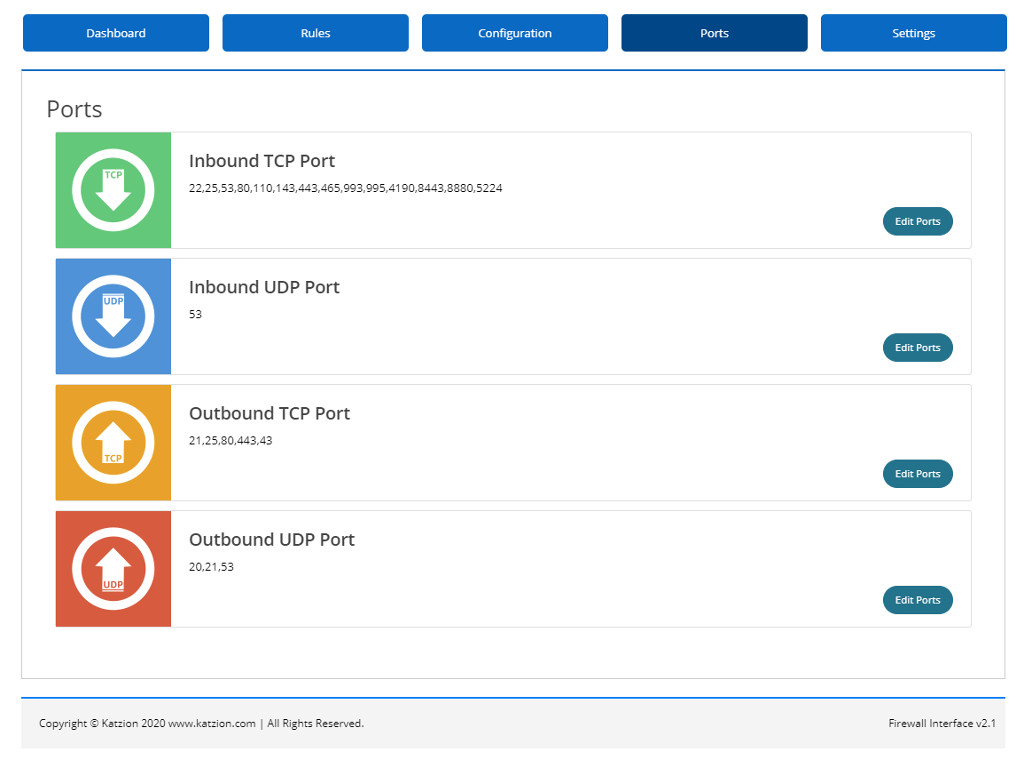Edit Ports for Inbound TCP Port
The width and height of the screenshot is (1024, 768).
point(917,221)
